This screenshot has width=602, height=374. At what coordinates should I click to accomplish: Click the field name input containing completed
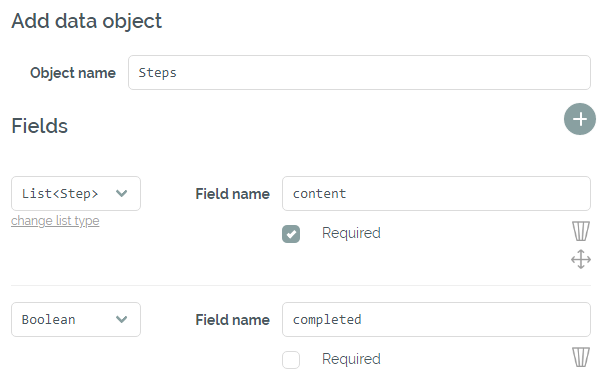[x=436, y=319]
